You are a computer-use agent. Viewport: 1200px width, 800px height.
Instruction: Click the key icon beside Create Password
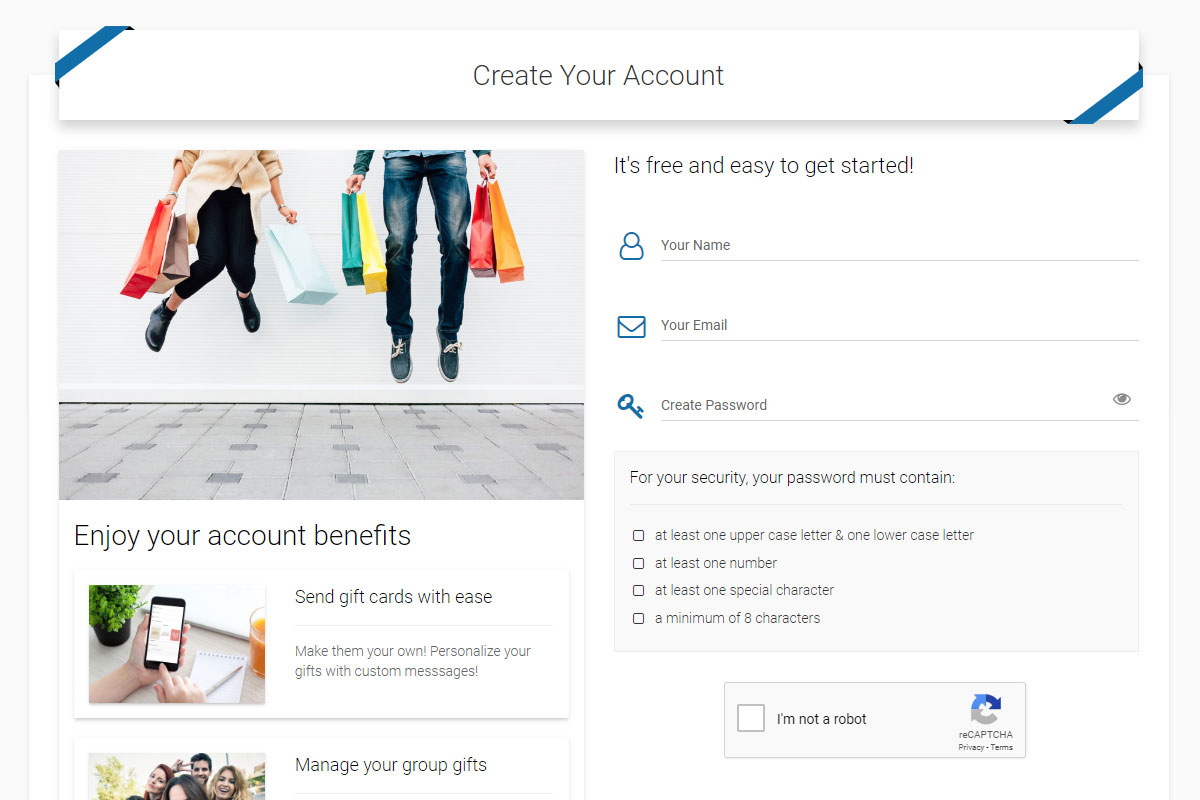click(x=630, y=406)
